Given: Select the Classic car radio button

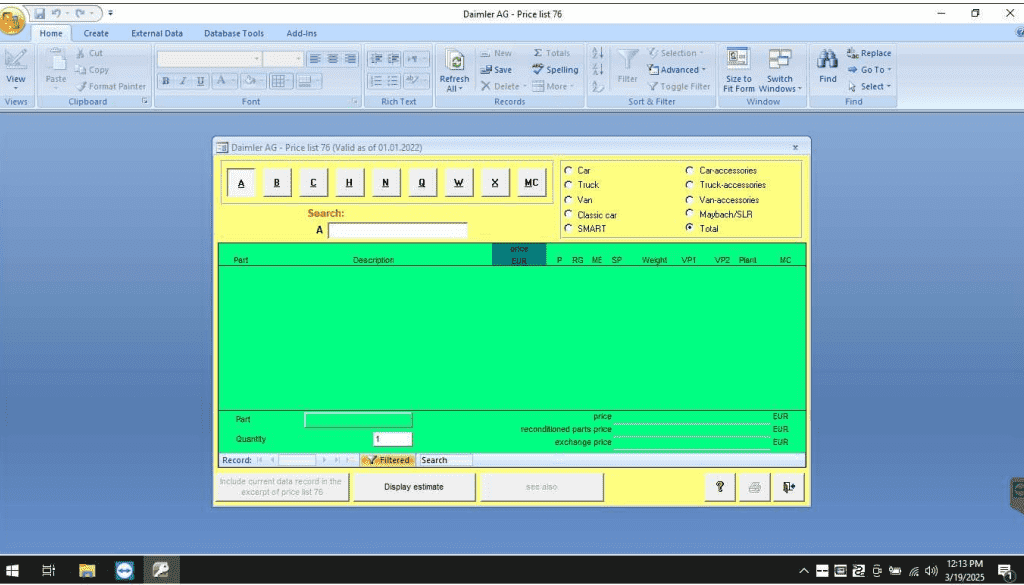Looking at the screenshot, I should [x=568, y=214].
